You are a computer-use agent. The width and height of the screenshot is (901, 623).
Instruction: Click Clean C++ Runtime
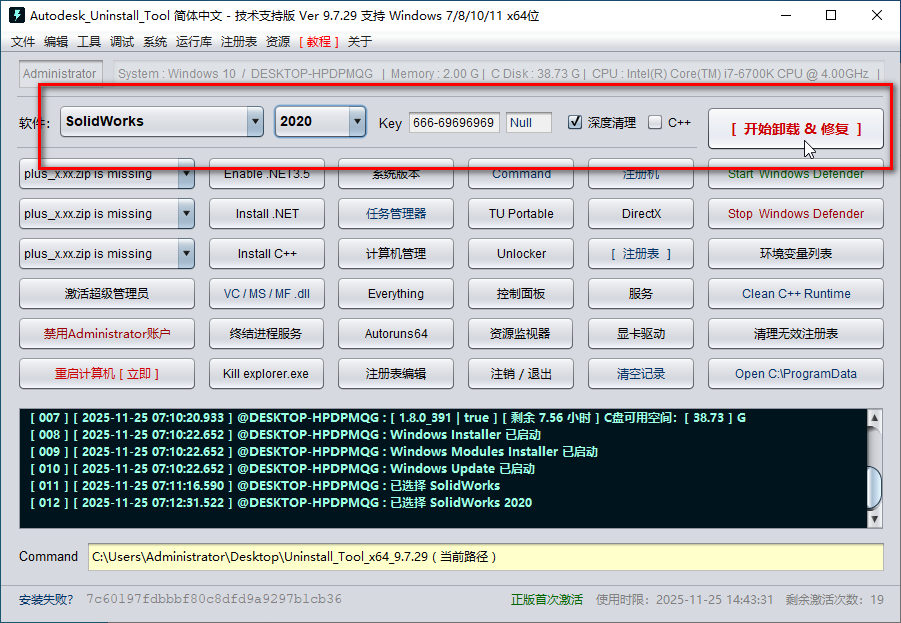tap(796, 294)
